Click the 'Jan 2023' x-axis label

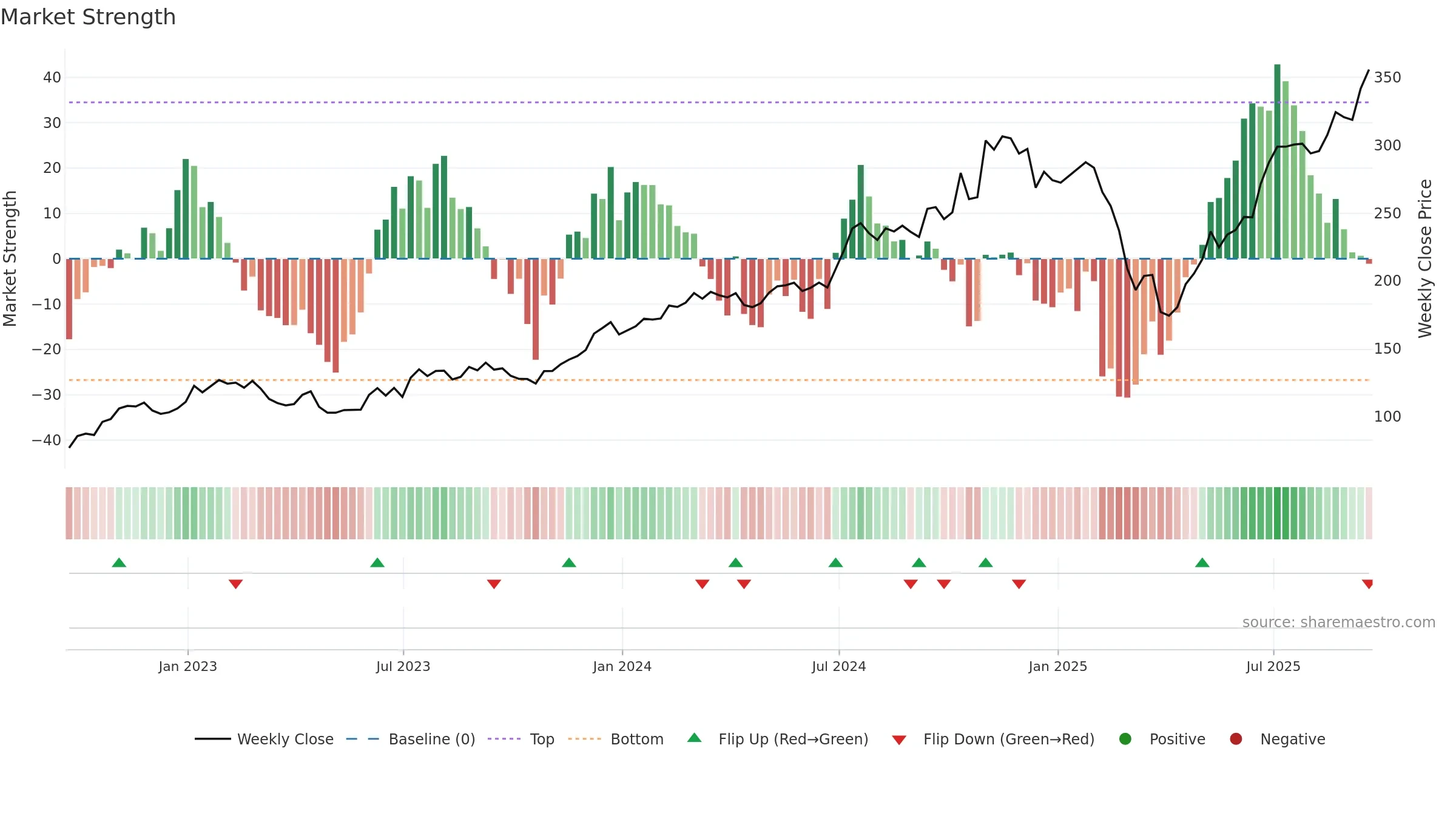coord(188,667)
